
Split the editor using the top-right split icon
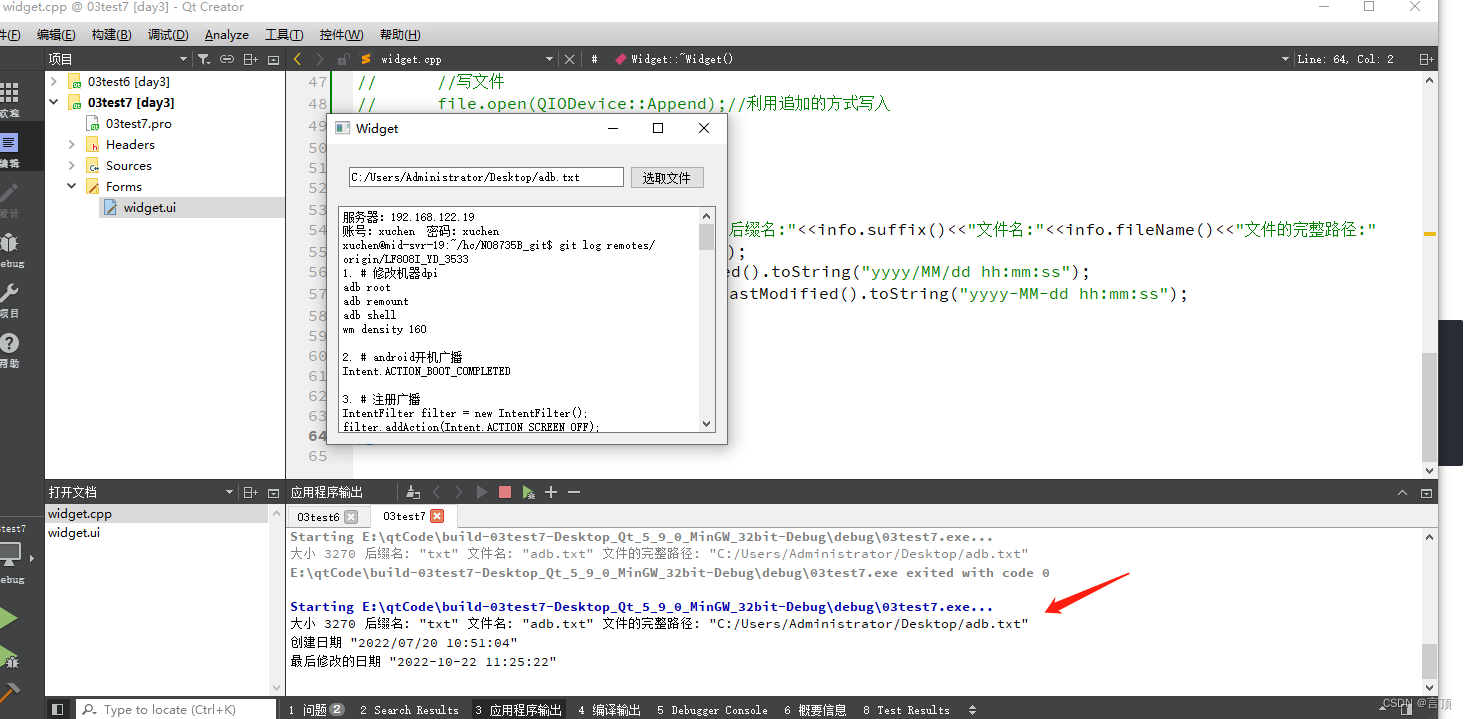[1425, 59]
